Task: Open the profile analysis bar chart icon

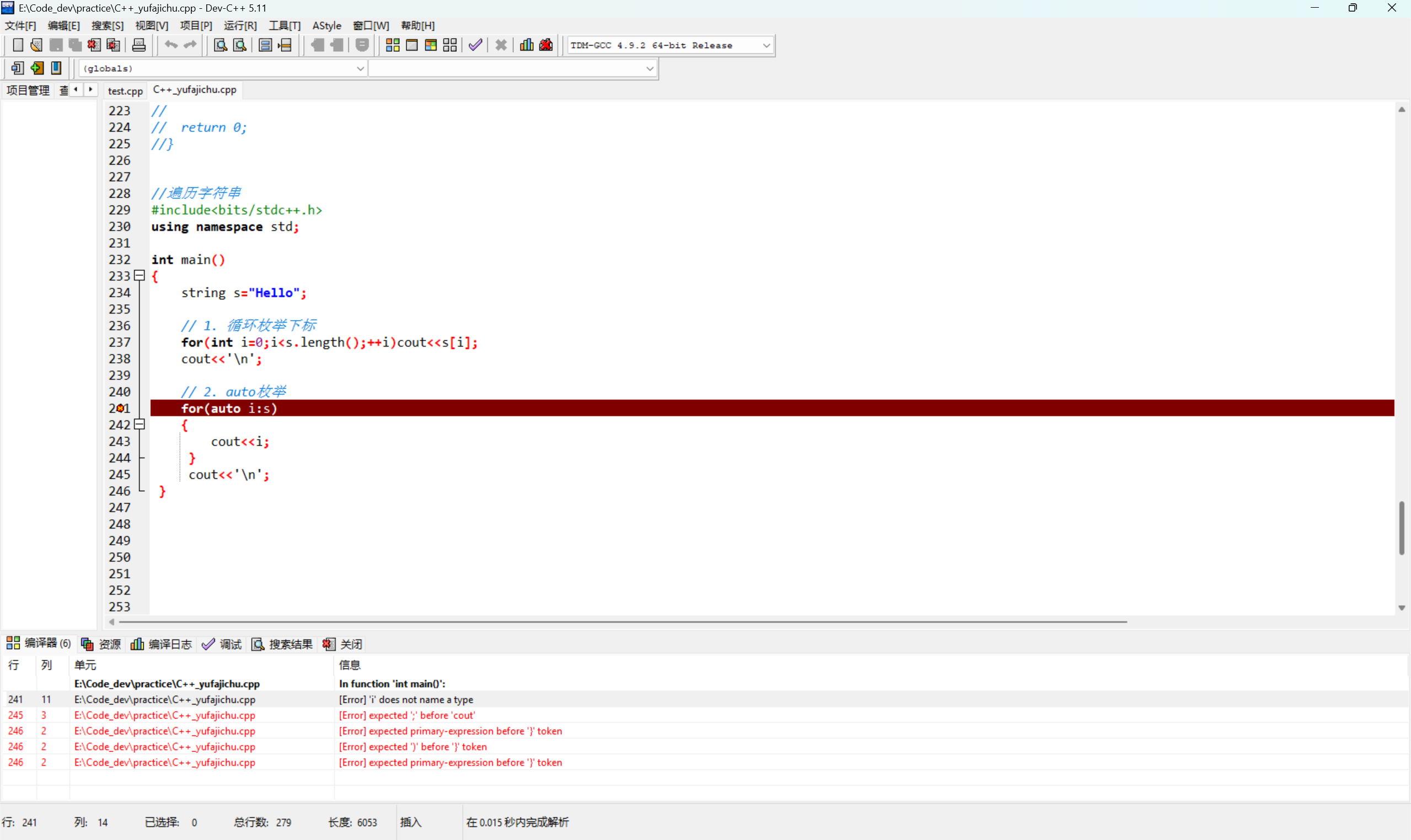Action: point(527,45)
